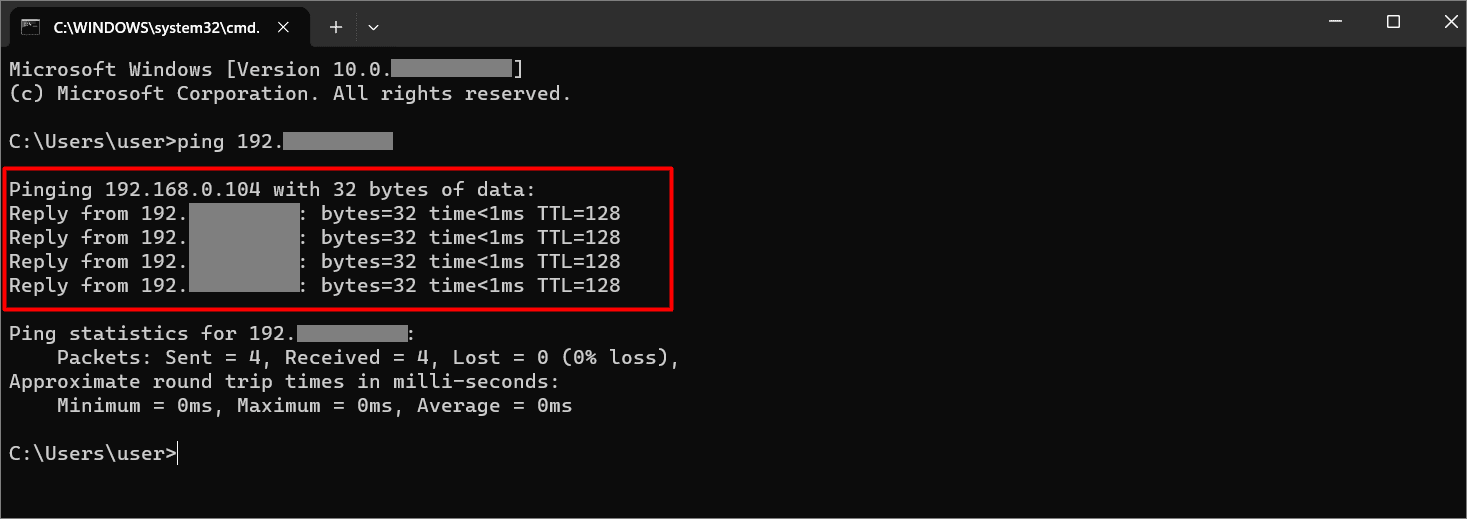The width and height of the screenshot is (1467, 519).
Task: Focus the bottom C:\Users\user> prompt
Action: coord(94,454)
